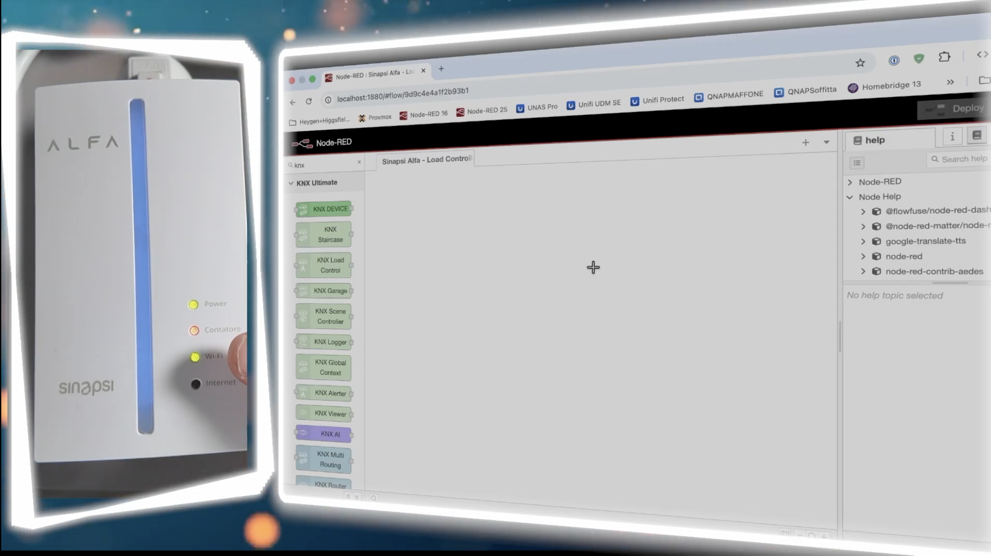Expand google-translate-tts help entry
The width and height of the screenshot is (991, 556).
click(863, 241)
